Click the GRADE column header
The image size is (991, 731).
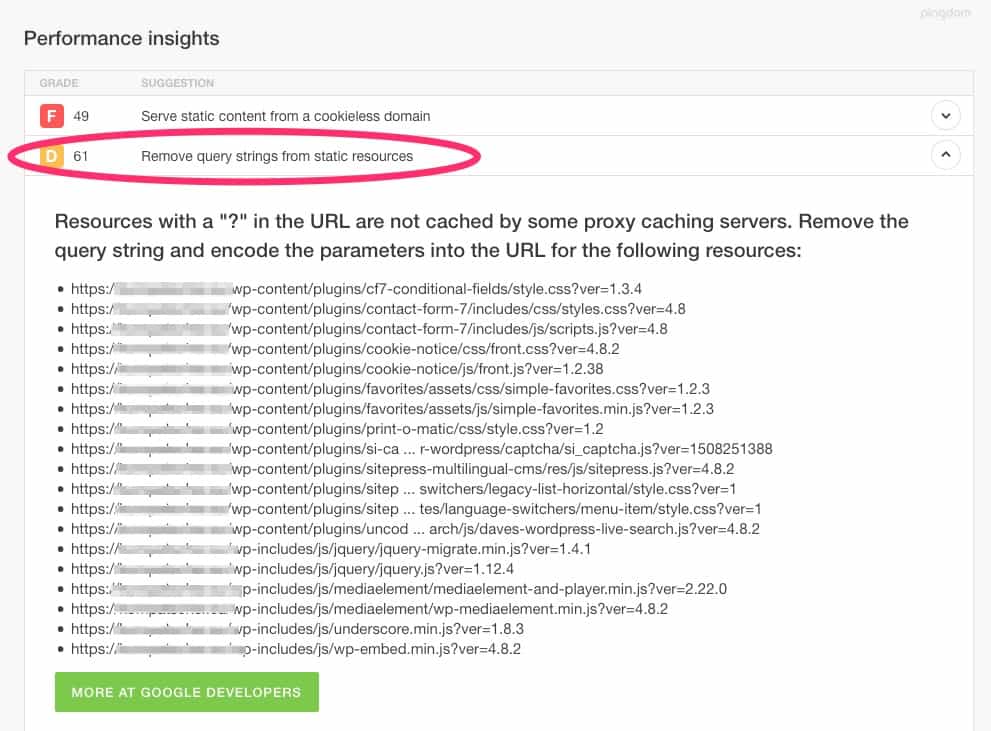[59, 83]
